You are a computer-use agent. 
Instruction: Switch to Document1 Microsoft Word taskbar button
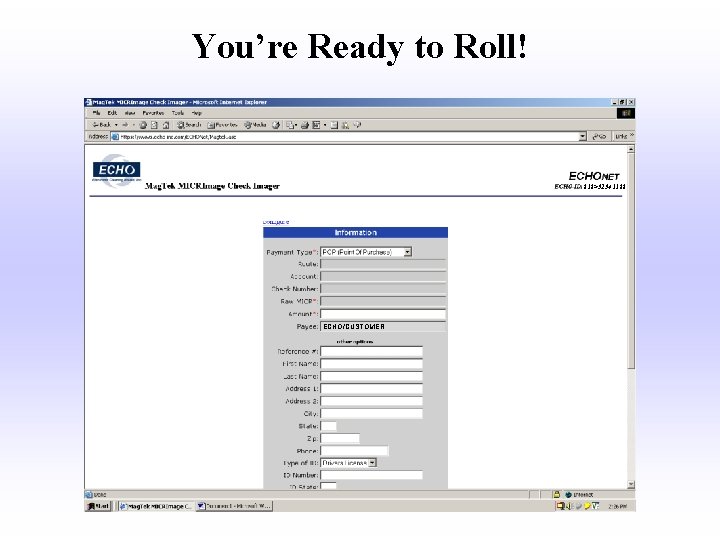[234, 506]
